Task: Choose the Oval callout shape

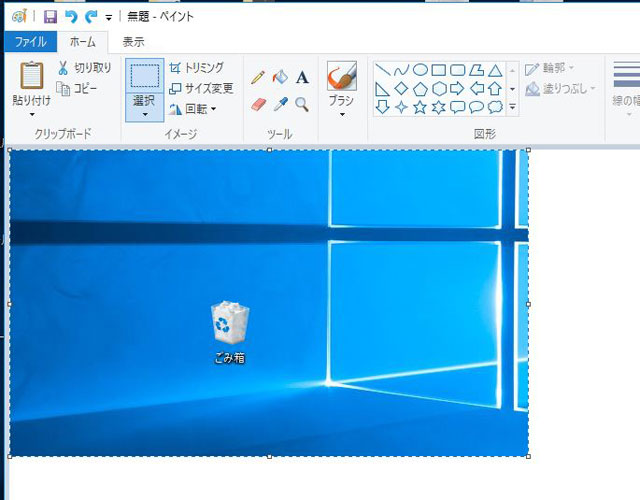Action: [x=476, y=107]
